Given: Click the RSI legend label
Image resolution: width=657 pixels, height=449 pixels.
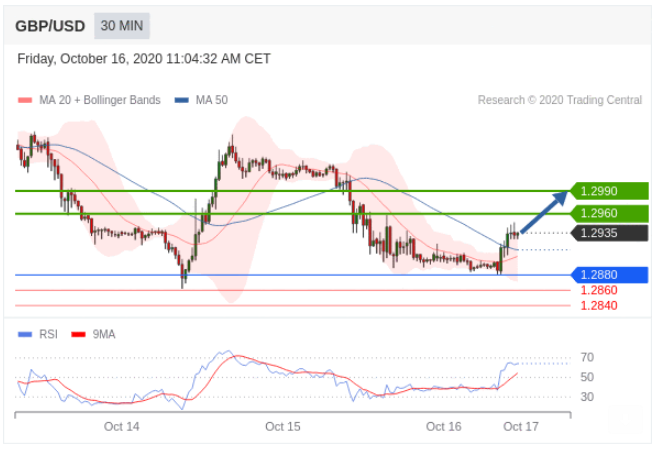Looking at the screenshot, I should [x=48, y=334].
